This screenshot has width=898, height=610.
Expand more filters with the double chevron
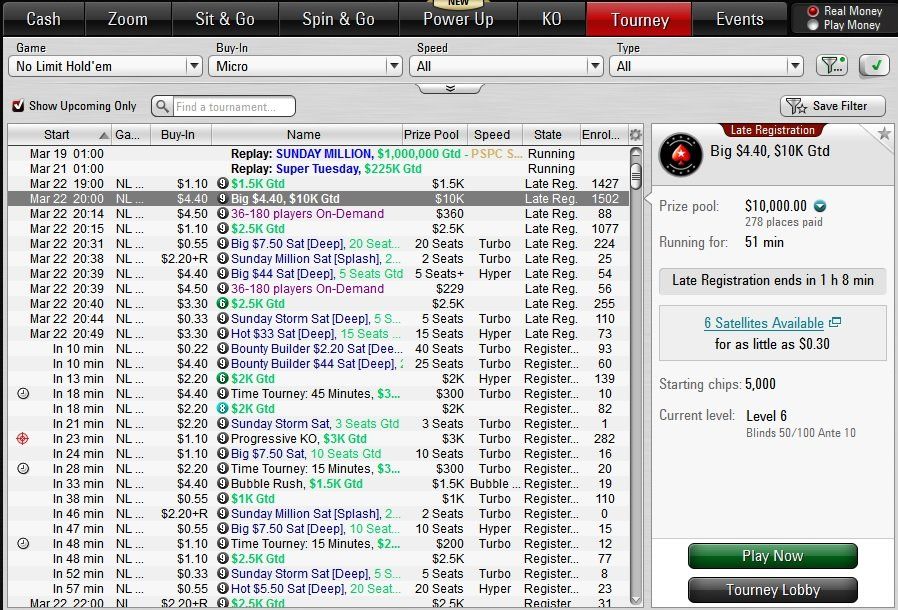450,88
